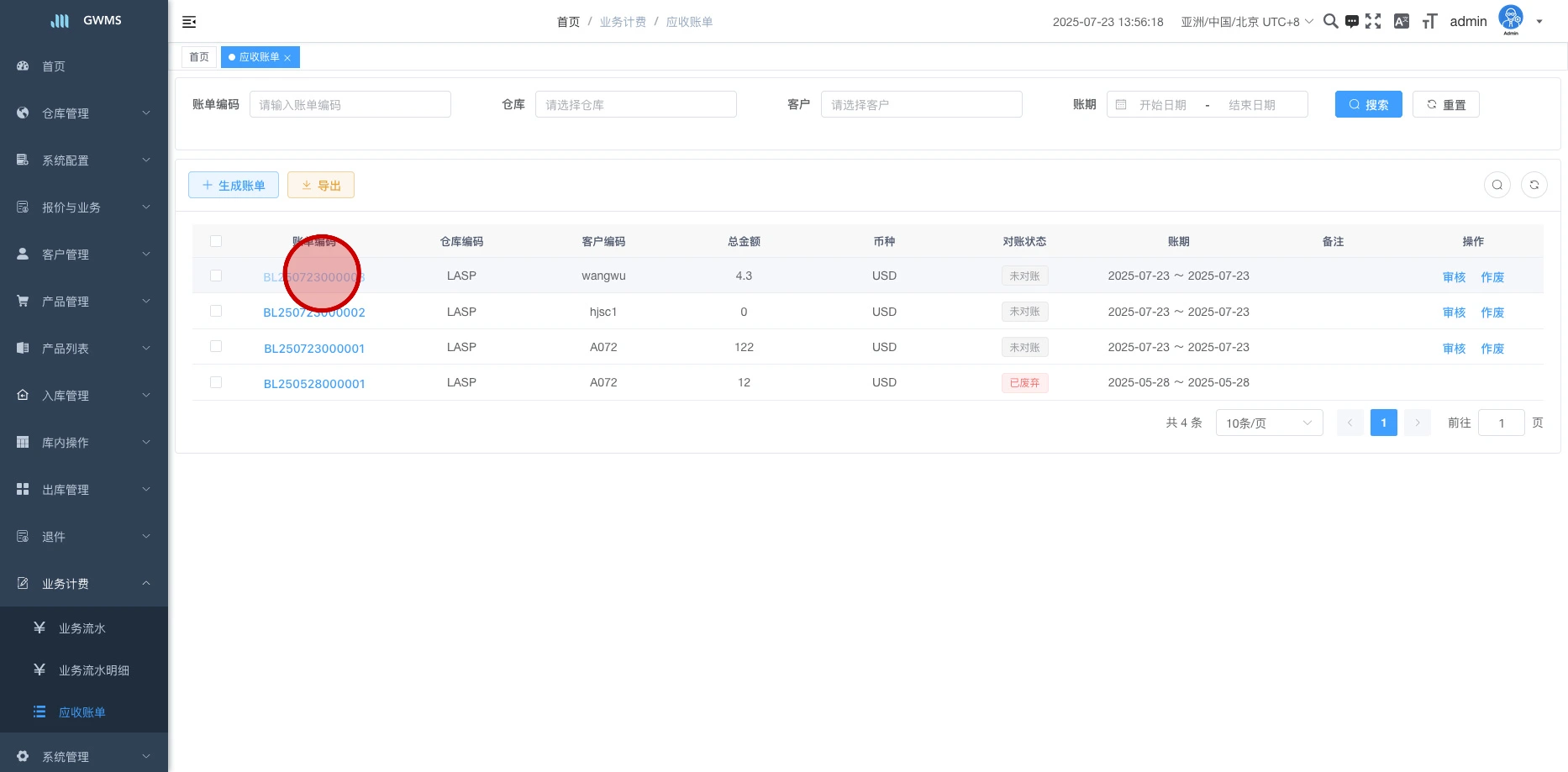Hide search panel using round magnifier icon
Viewport: 1568px width, 772px height.
coord(1497,185)
